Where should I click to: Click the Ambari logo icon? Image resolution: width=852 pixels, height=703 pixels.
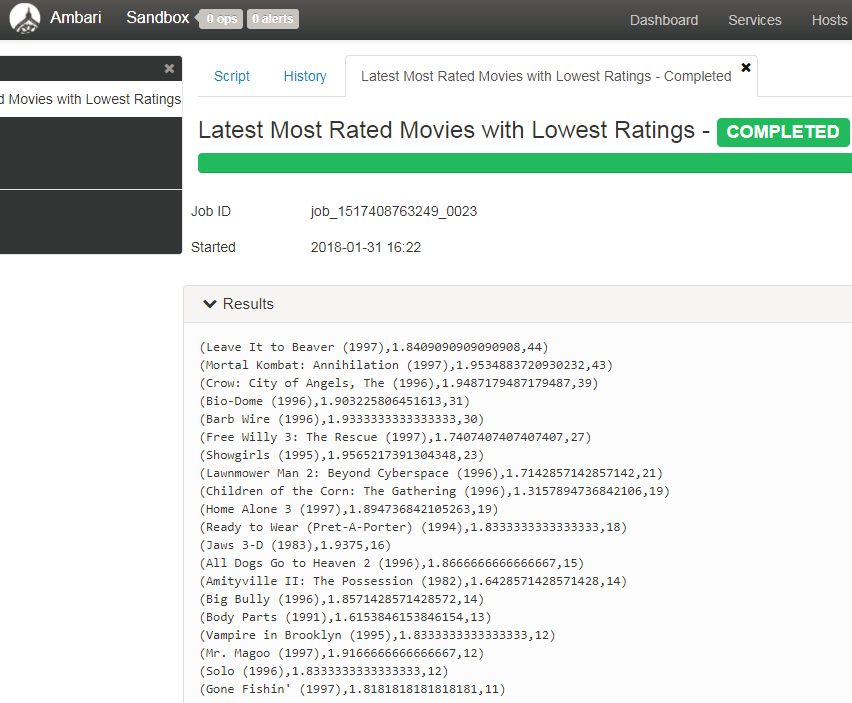(x=24, y=18)
